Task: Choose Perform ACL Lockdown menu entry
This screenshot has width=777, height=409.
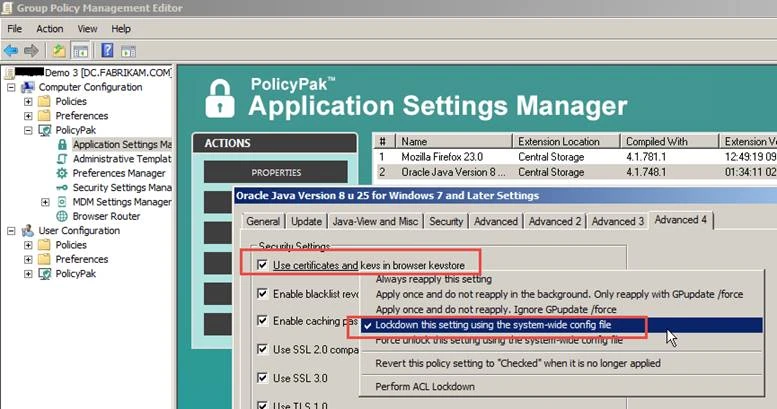Action: click(x=425, y=386)
